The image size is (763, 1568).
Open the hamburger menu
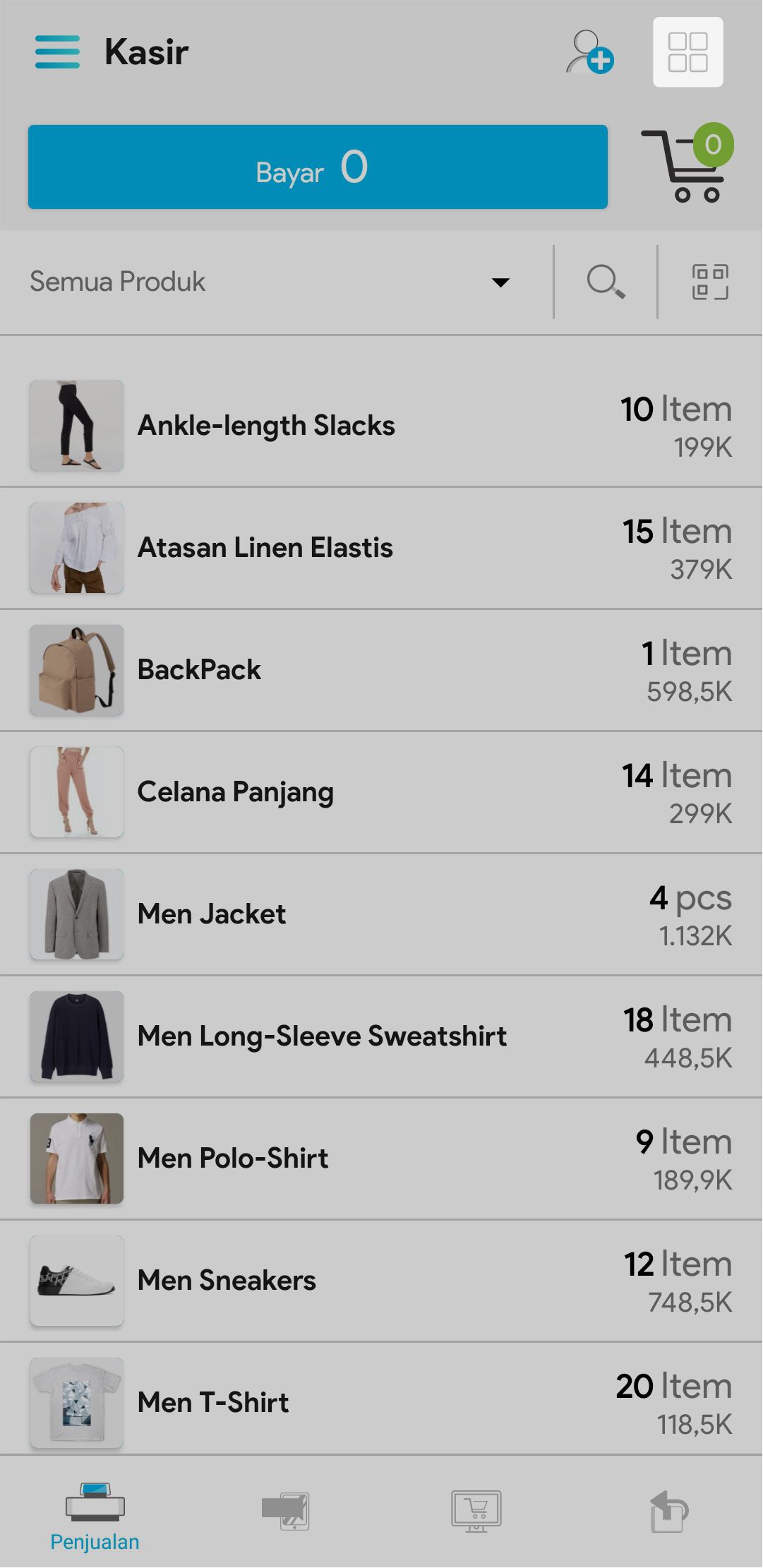tap(57, 52)
